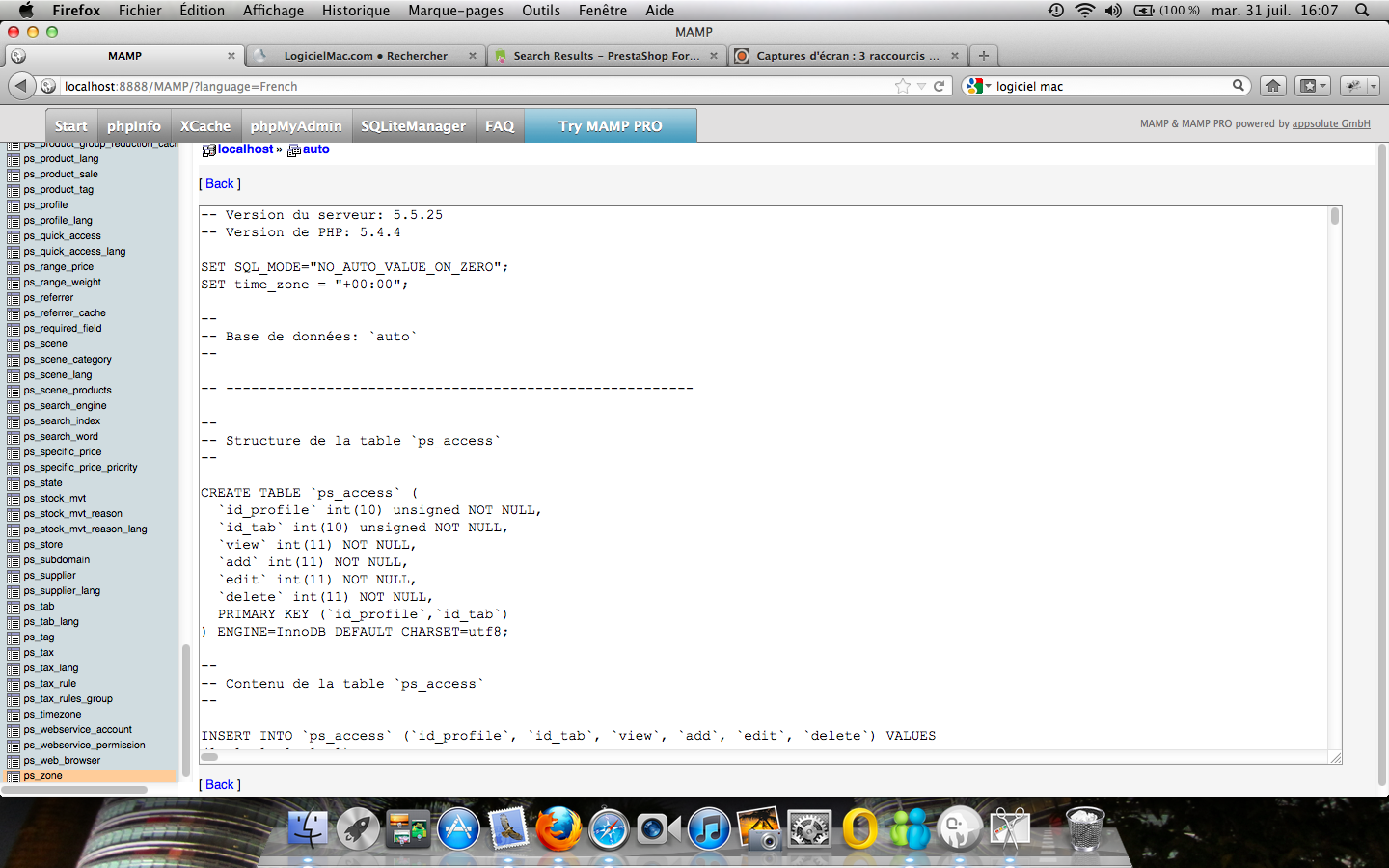Image resolution: width=1389 pixels, height=868 pixels.
Task: Open the Historique menu
Action: pos(356,10)
